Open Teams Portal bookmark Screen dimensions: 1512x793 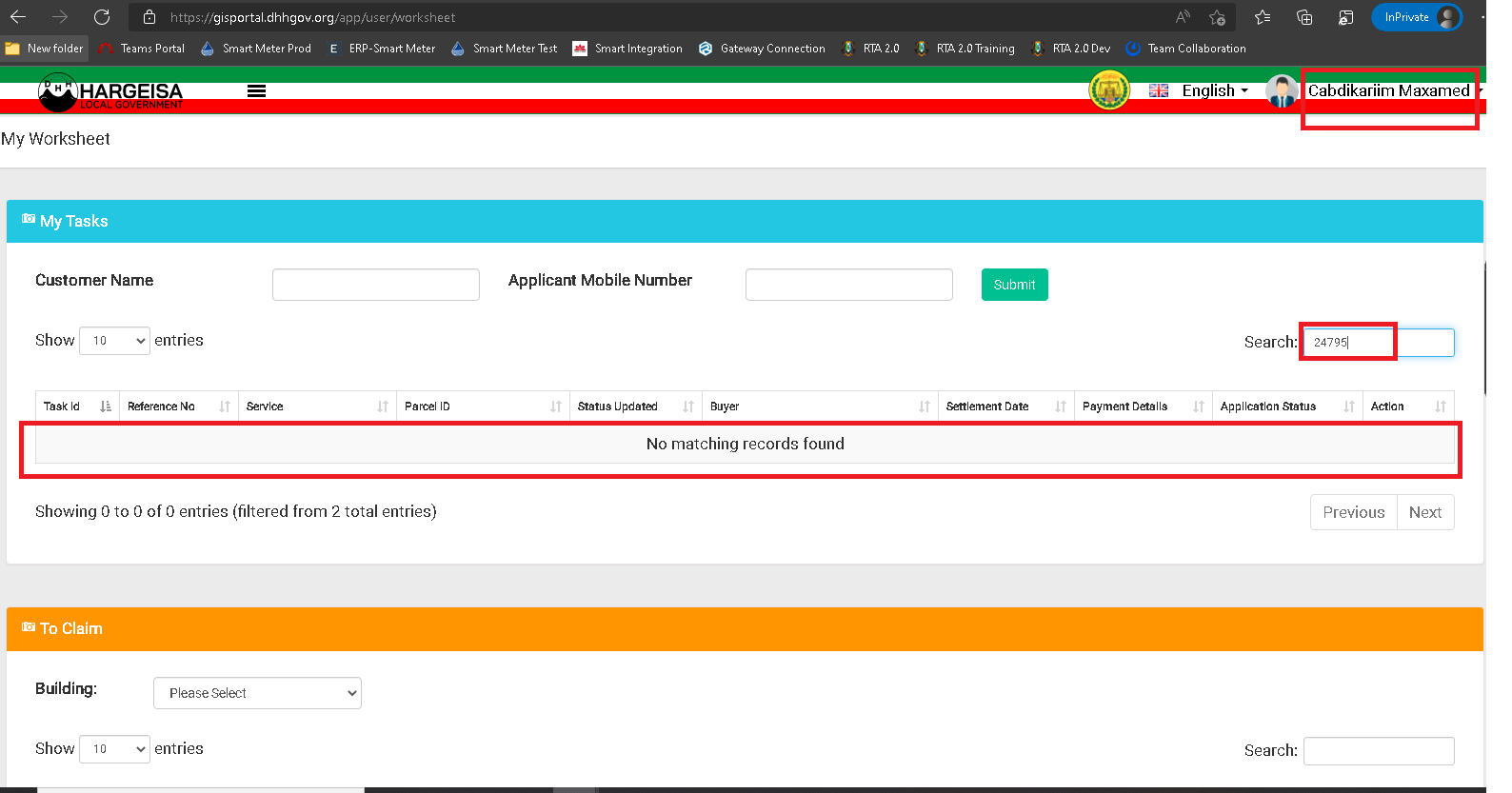point(142,49)
